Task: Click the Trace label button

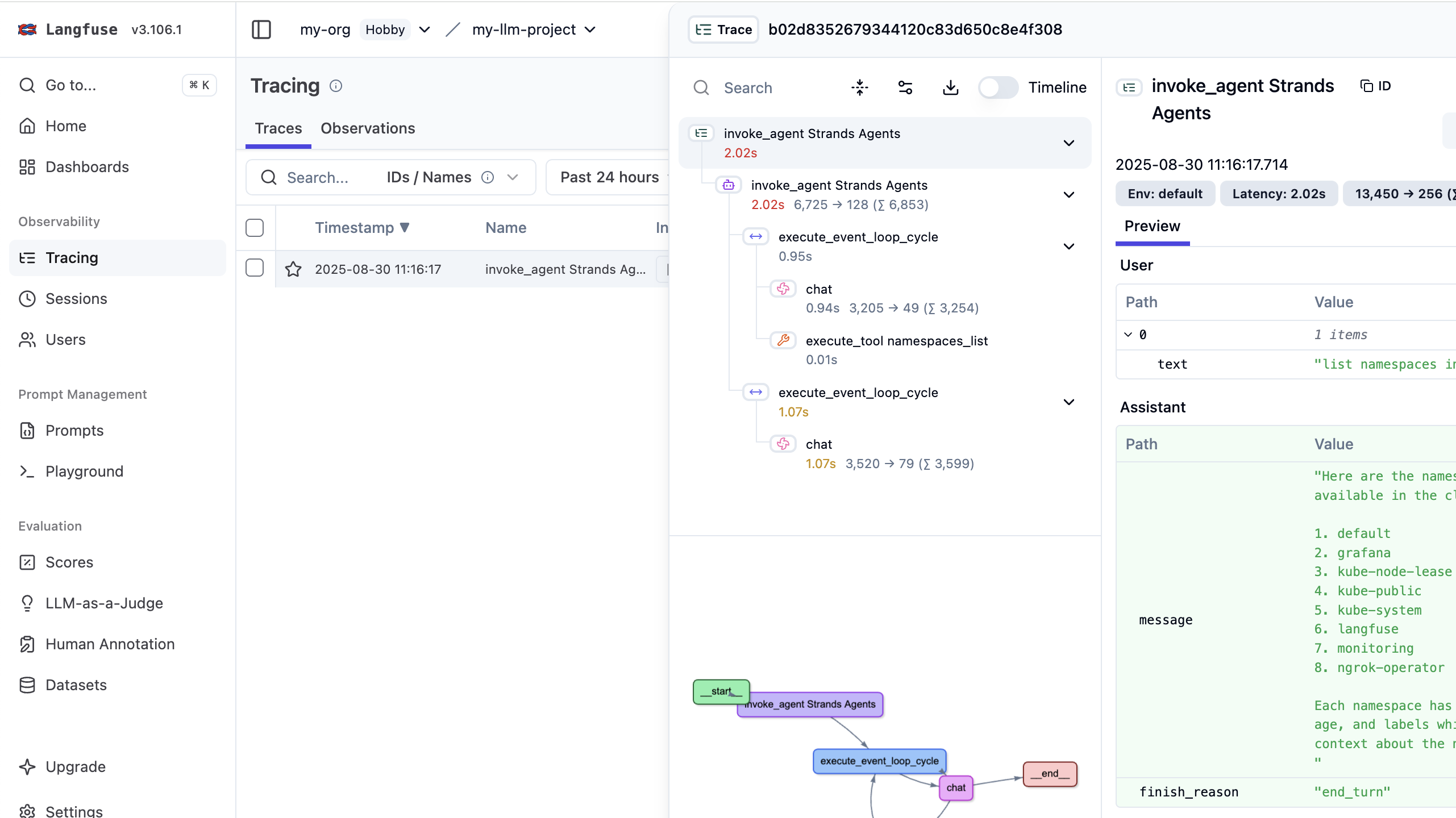Action: pyautogui.click(x=723, y=30)
